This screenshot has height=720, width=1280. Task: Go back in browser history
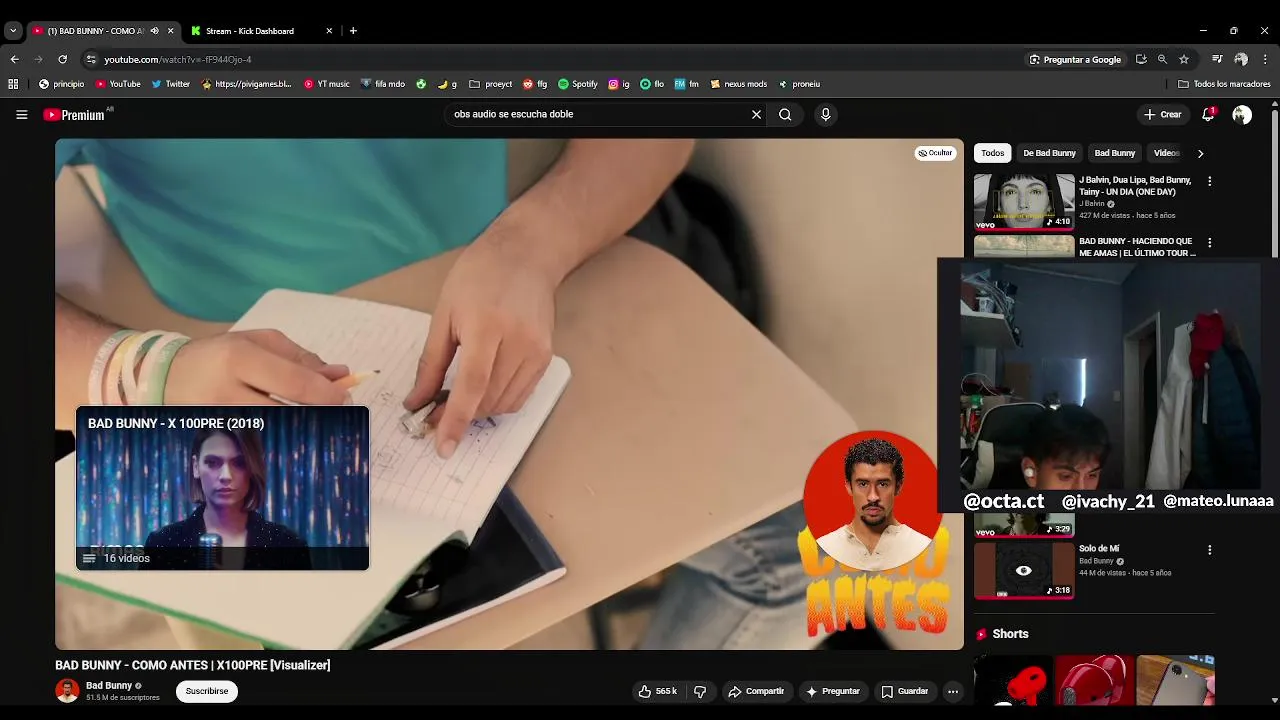tap(14, 59)
